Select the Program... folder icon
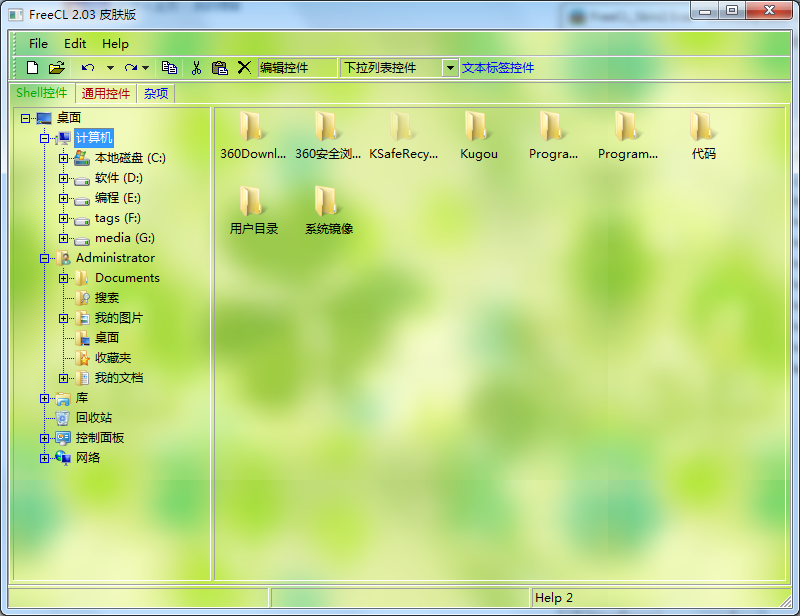Screen dimensions: 800x616 628,126
